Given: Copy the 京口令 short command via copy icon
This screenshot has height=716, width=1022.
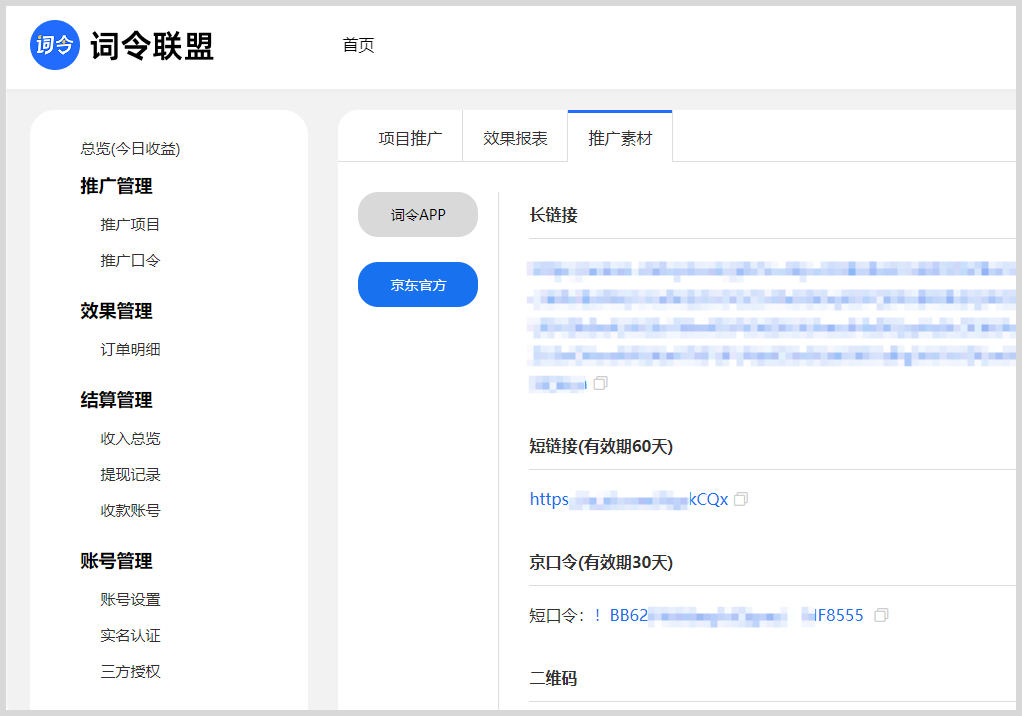Looking at the screenshot, I should coord(881,616).
